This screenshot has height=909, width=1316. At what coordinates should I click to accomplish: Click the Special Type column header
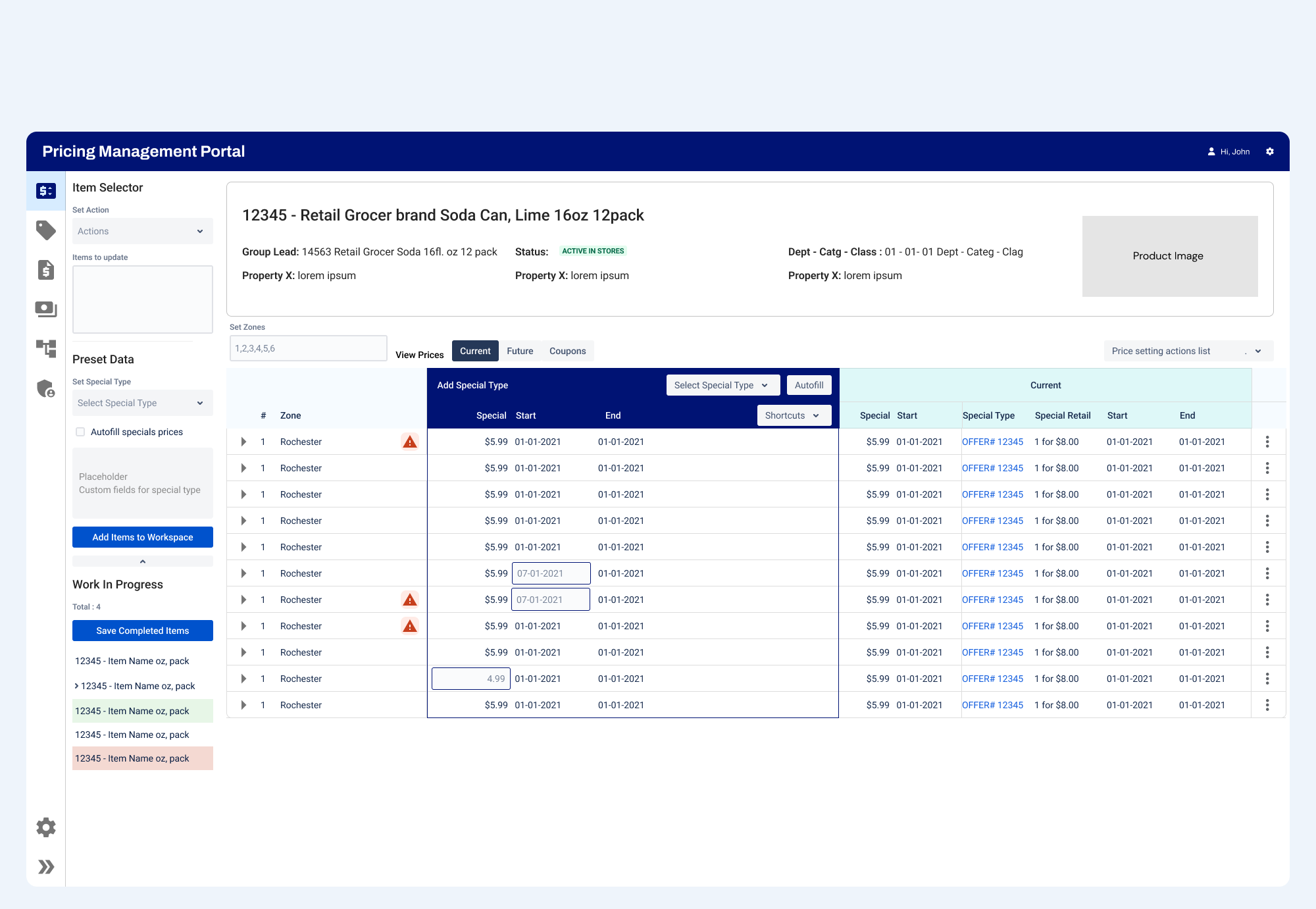point(988,415)
